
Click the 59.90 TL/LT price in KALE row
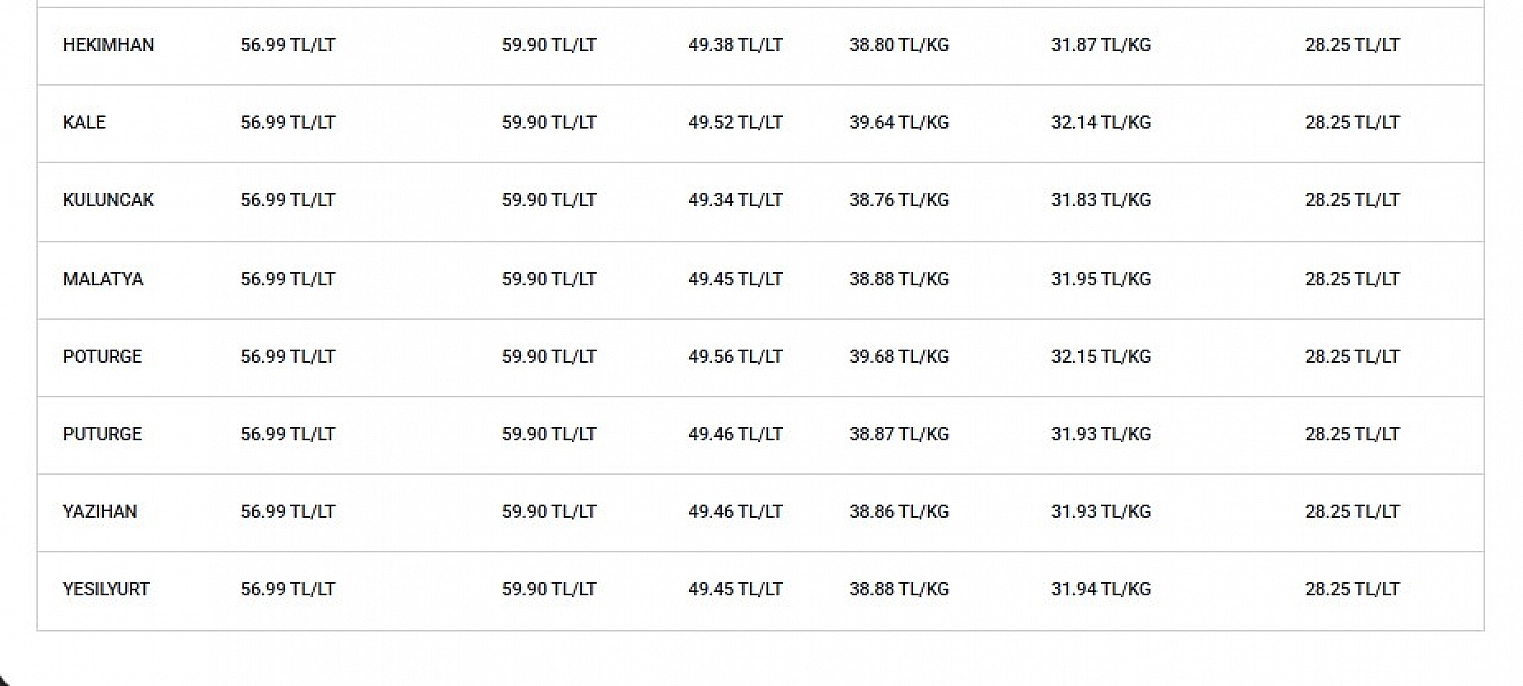[x=549, y=123]
